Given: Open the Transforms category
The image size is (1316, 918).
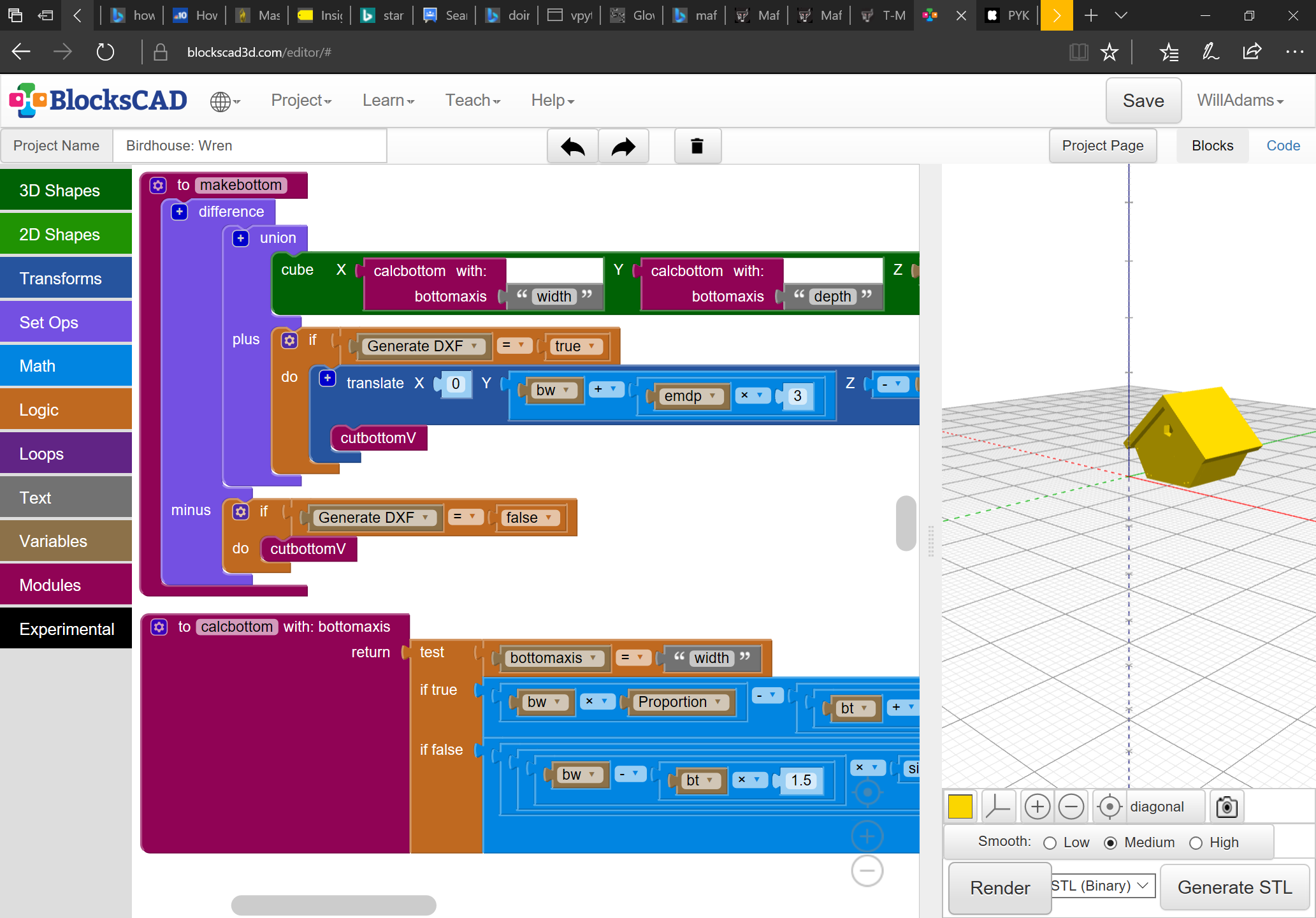Looking at the screenshot, I should (x=66, y=278).
